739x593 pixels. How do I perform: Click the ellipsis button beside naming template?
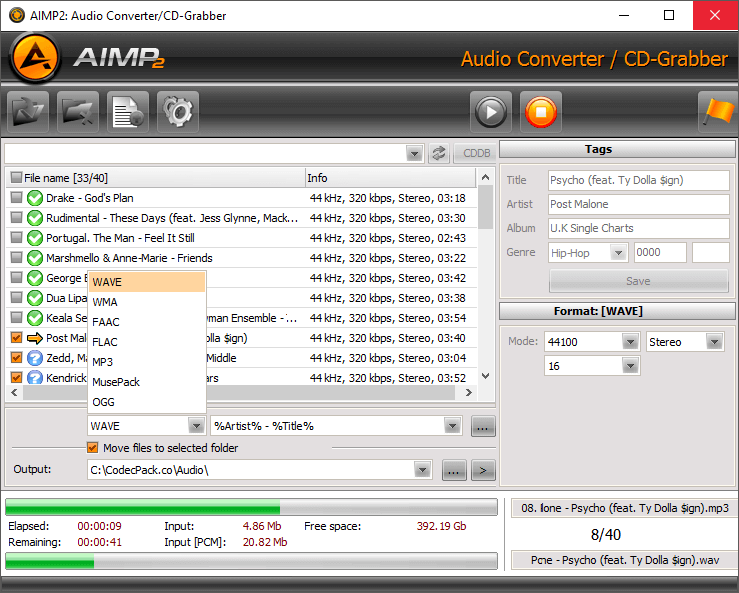(x=483, y=427)
